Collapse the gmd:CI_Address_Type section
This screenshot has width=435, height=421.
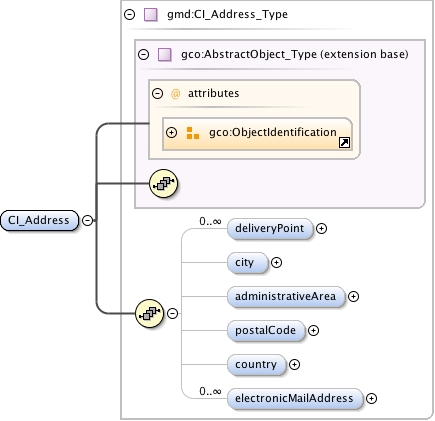129,14
